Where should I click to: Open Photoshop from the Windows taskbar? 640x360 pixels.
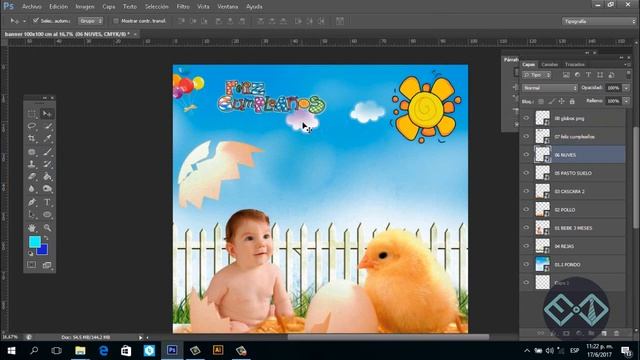pyautogui.click(x=172, y=350)
